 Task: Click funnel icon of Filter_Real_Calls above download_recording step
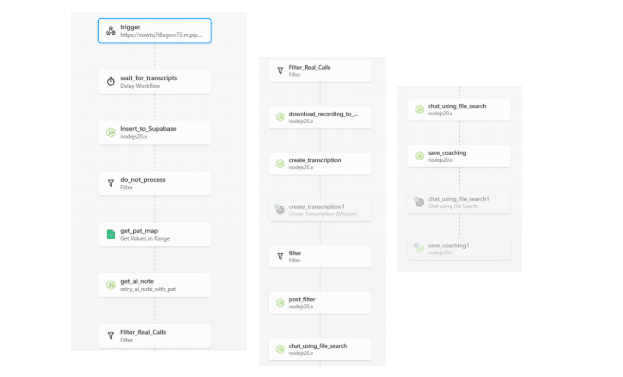point(280,71)
